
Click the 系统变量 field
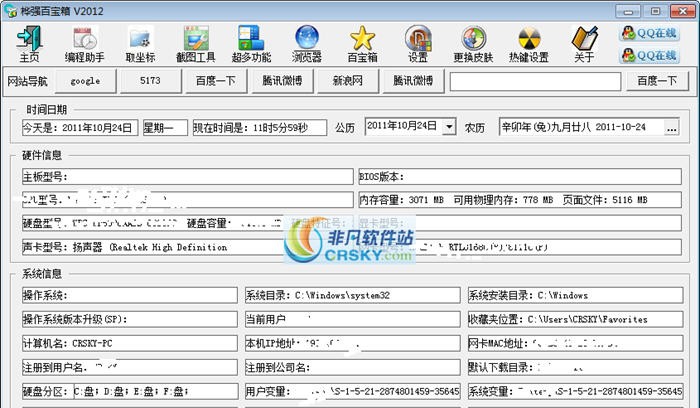click(575, 391)
